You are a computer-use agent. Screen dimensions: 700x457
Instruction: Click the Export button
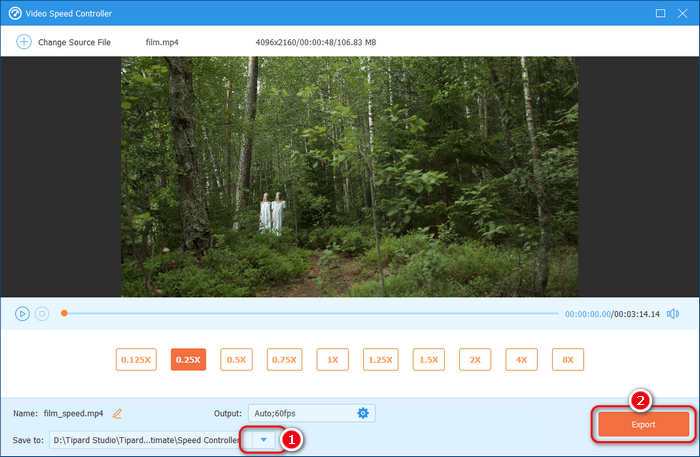[642, 424]
